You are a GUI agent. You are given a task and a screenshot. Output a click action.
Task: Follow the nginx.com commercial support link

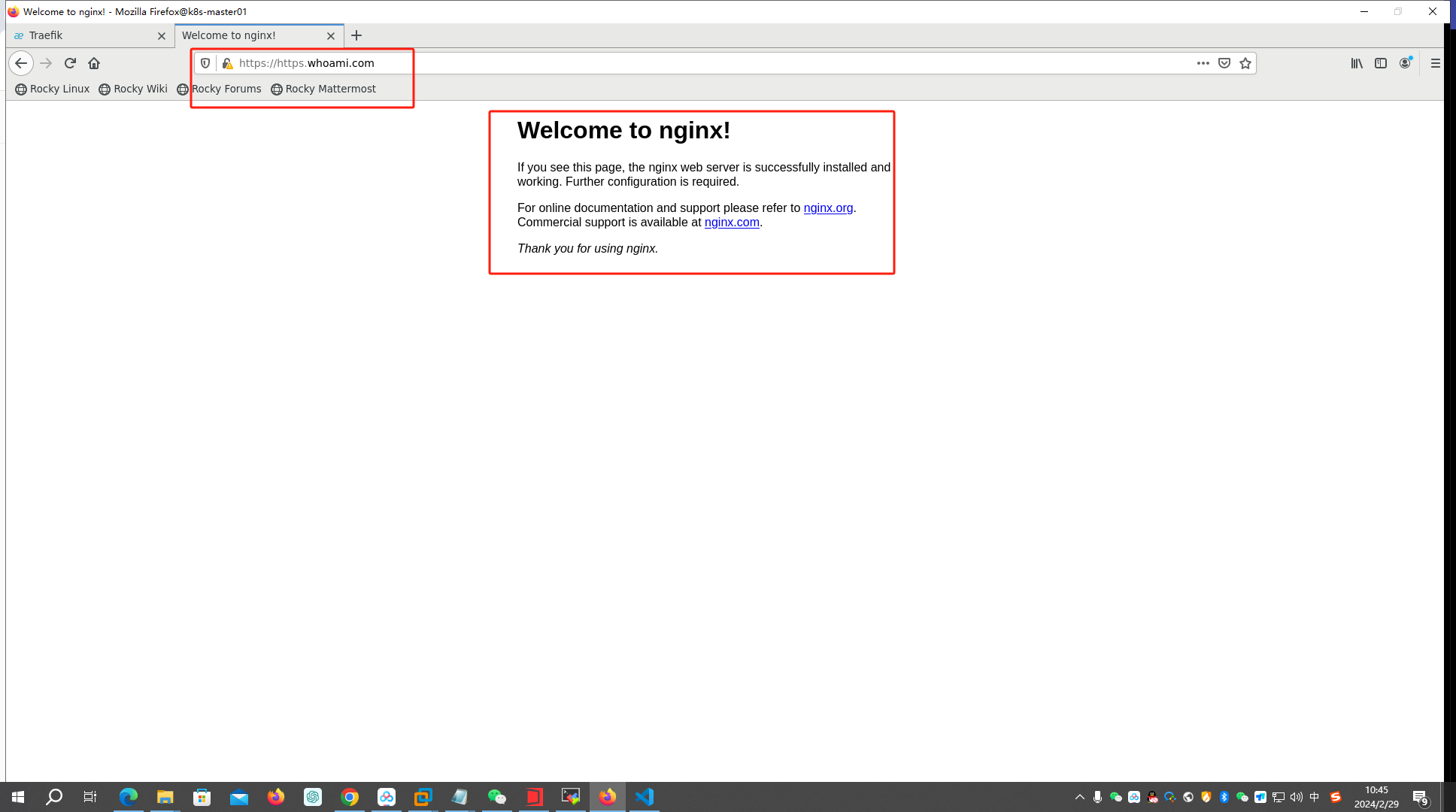tap(732, 223)
